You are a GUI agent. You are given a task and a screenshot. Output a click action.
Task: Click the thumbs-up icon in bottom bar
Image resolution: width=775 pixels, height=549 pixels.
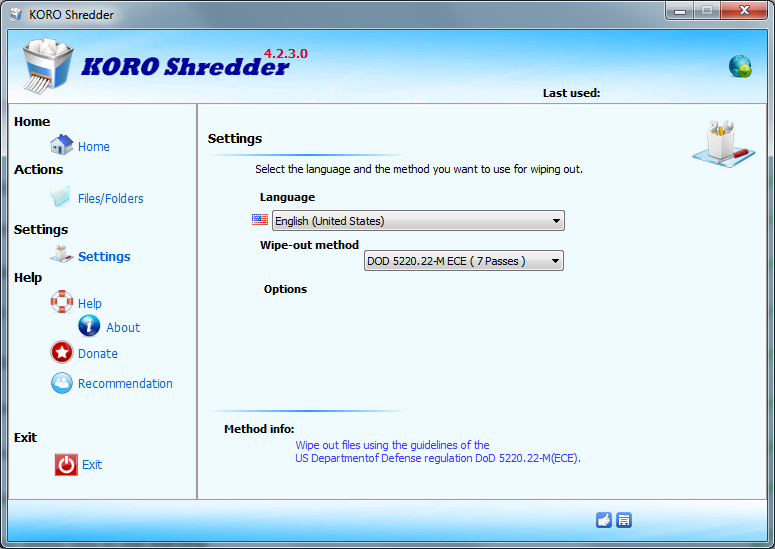point(604,520)
